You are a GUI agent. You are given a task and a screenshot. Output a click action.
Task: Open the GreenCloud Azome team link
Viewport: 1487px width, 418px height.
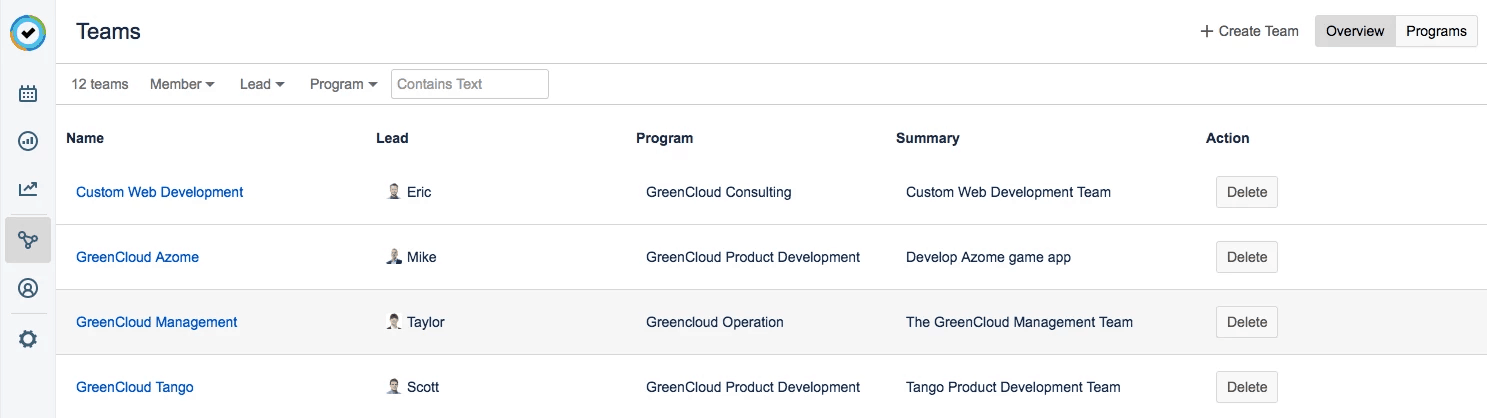point(137,257)
